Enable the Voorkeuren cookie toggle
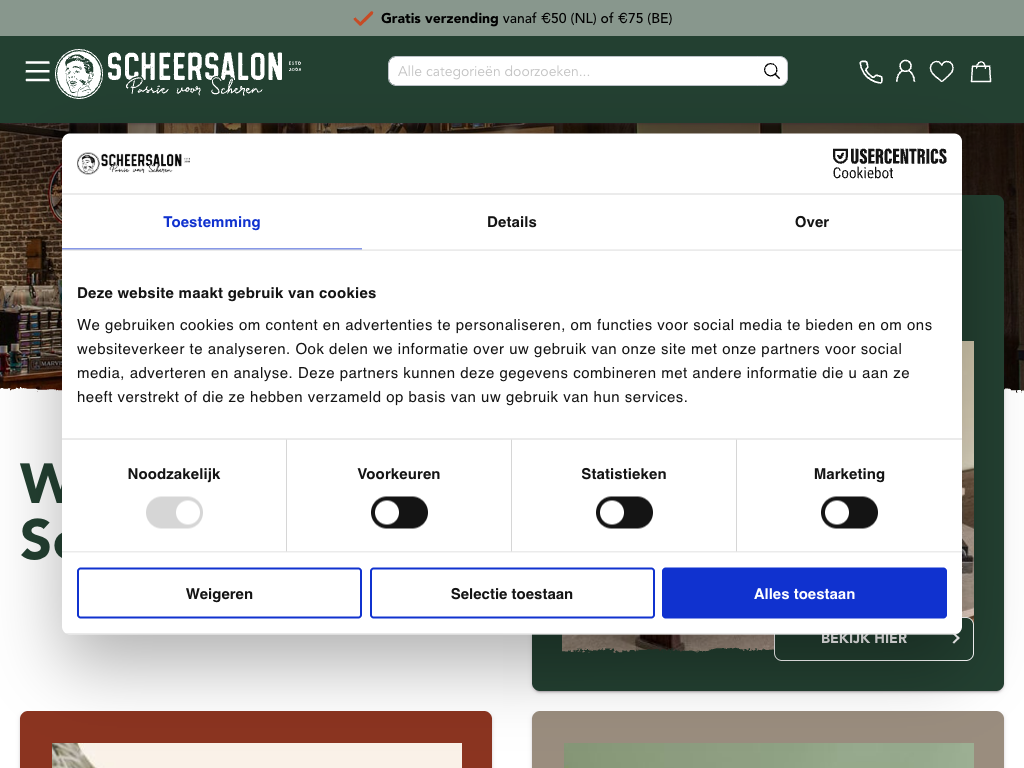This screenshot has width=1024, height=768. [x=399, y=514]
